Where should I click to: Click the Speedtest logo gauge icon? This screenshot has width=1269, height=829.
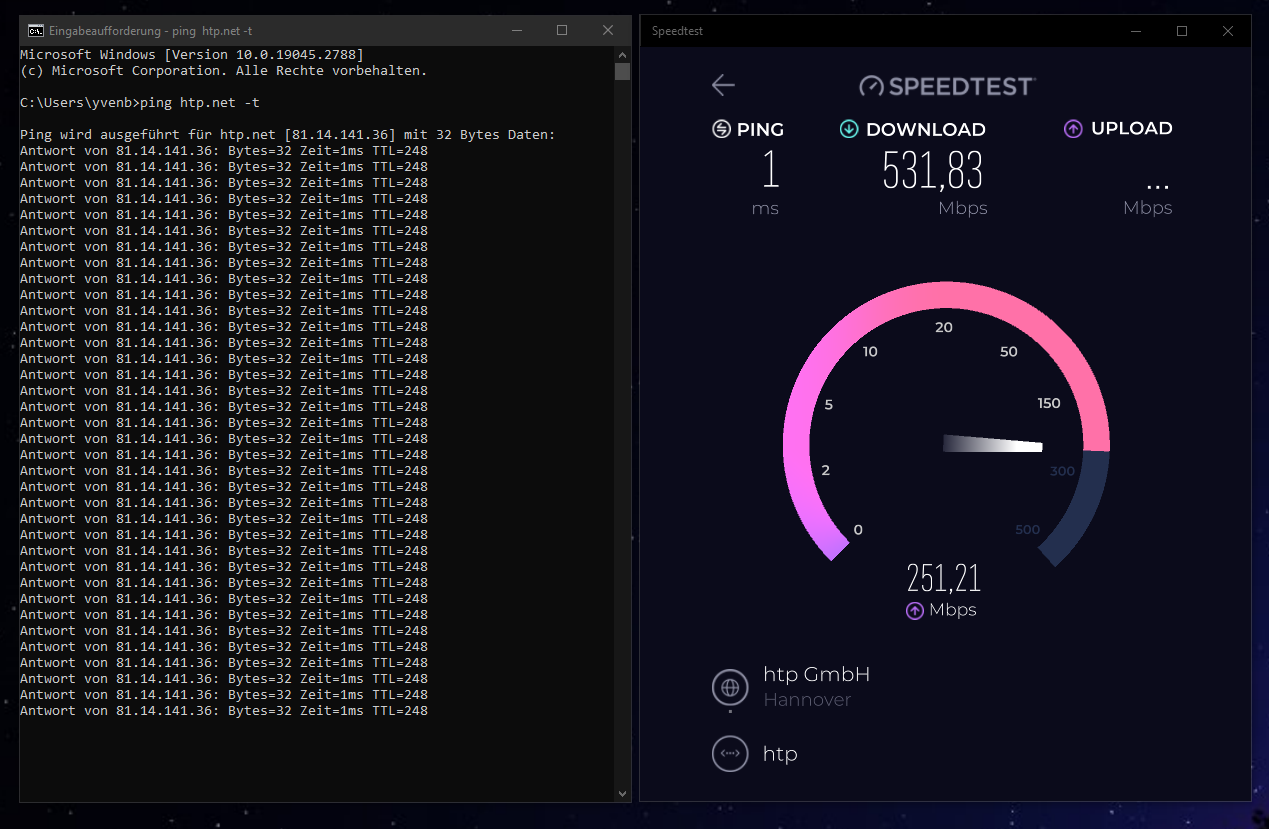[872, 86]
